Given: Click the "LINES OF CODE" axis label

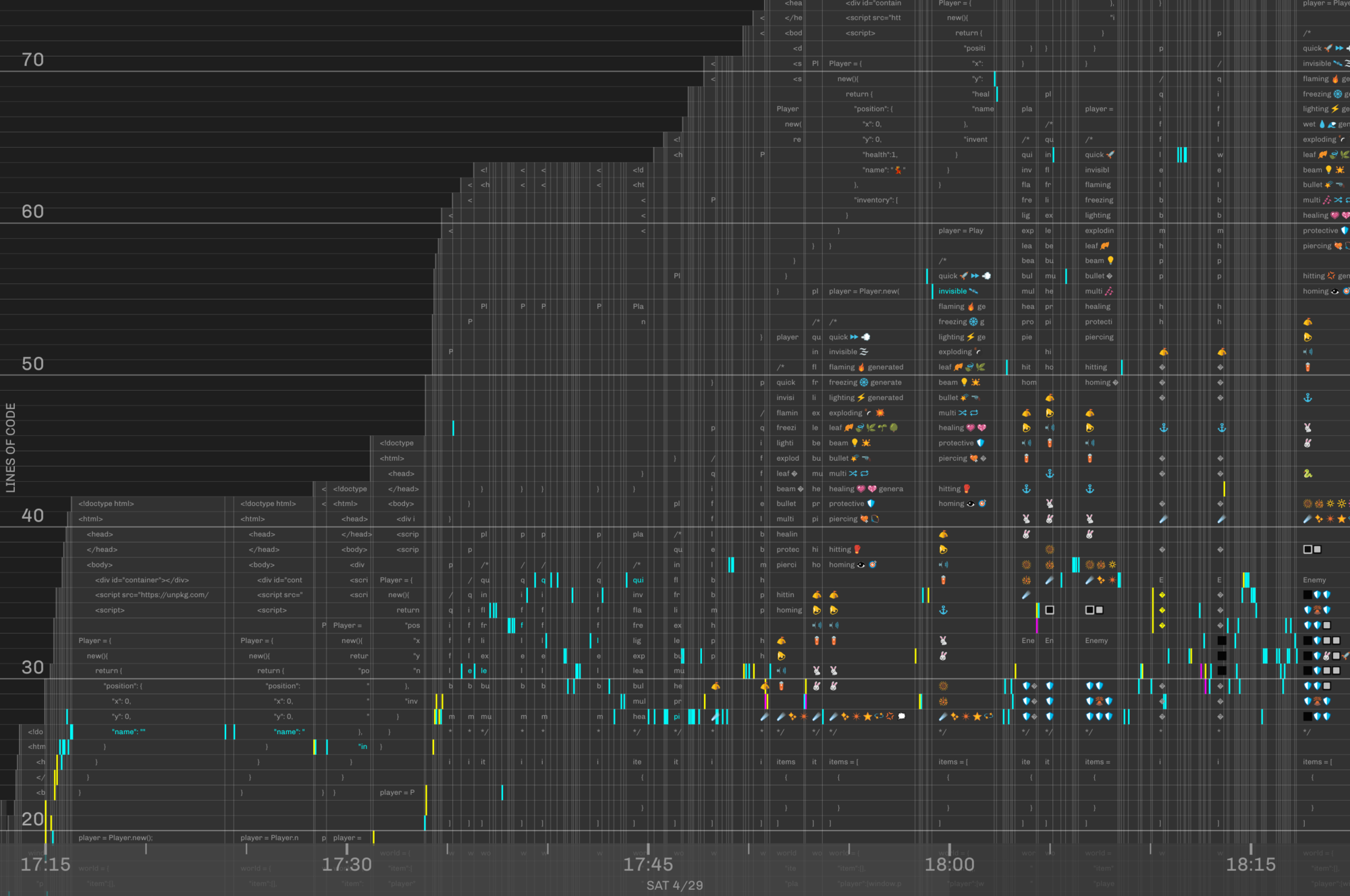Looking at the screenshot, I should point(11,447).
